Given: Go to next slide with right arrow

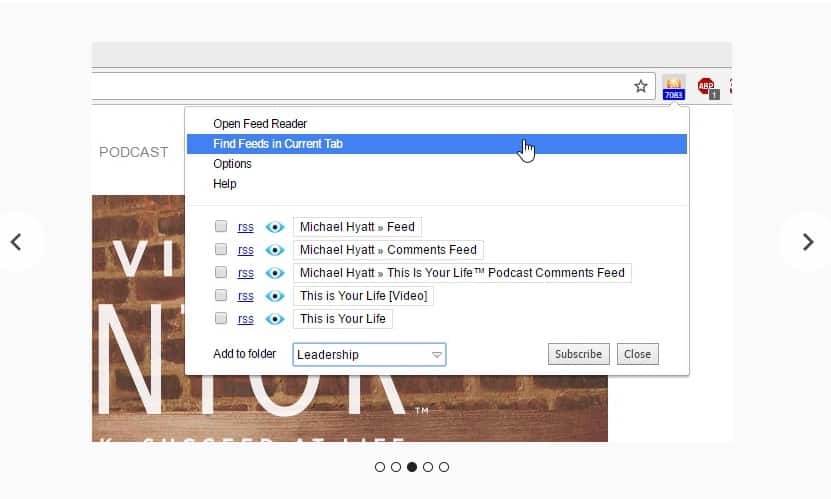Looking at the screenshot, I should (808, 242).
